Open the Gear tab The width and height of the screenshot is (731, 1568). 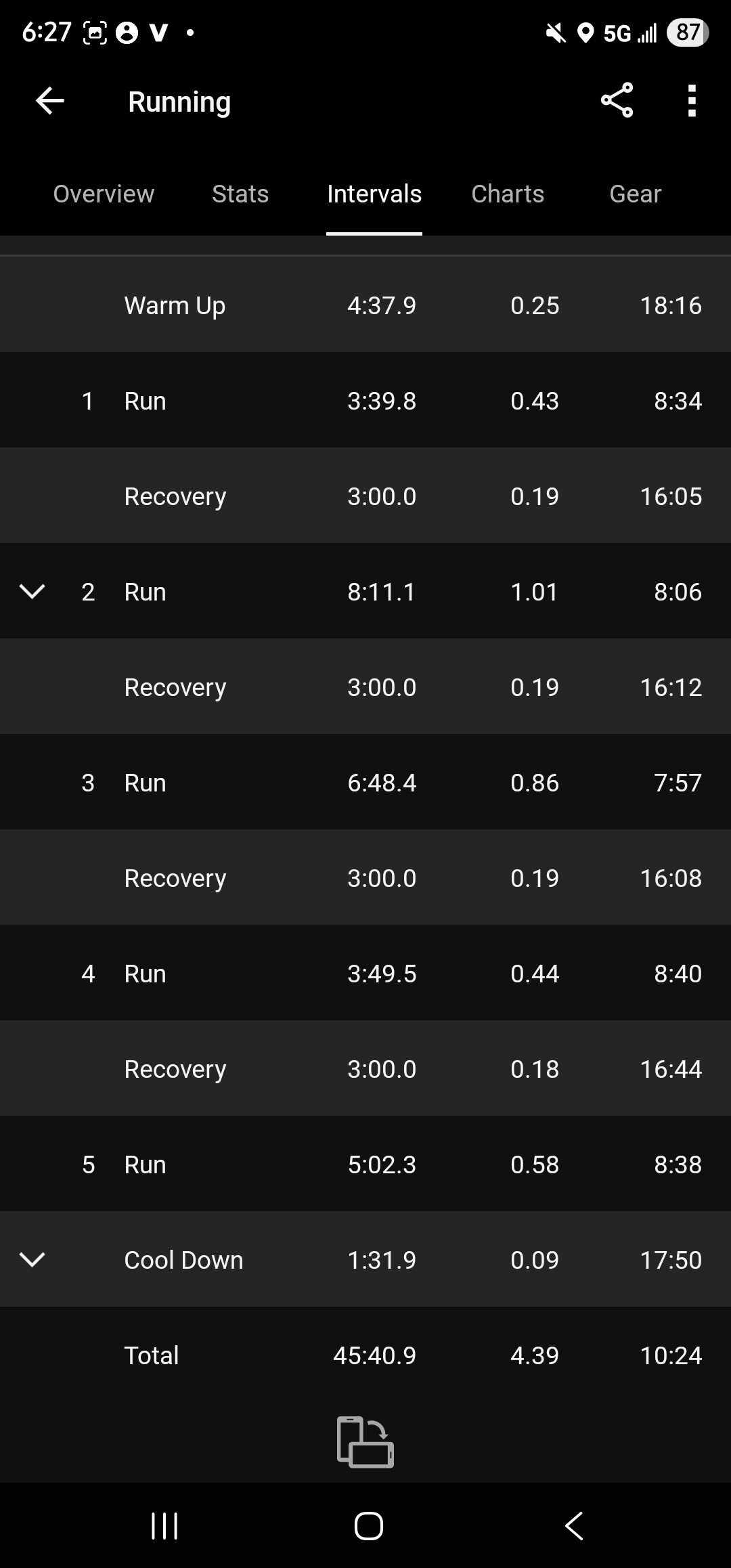click(x=635, y=194)
